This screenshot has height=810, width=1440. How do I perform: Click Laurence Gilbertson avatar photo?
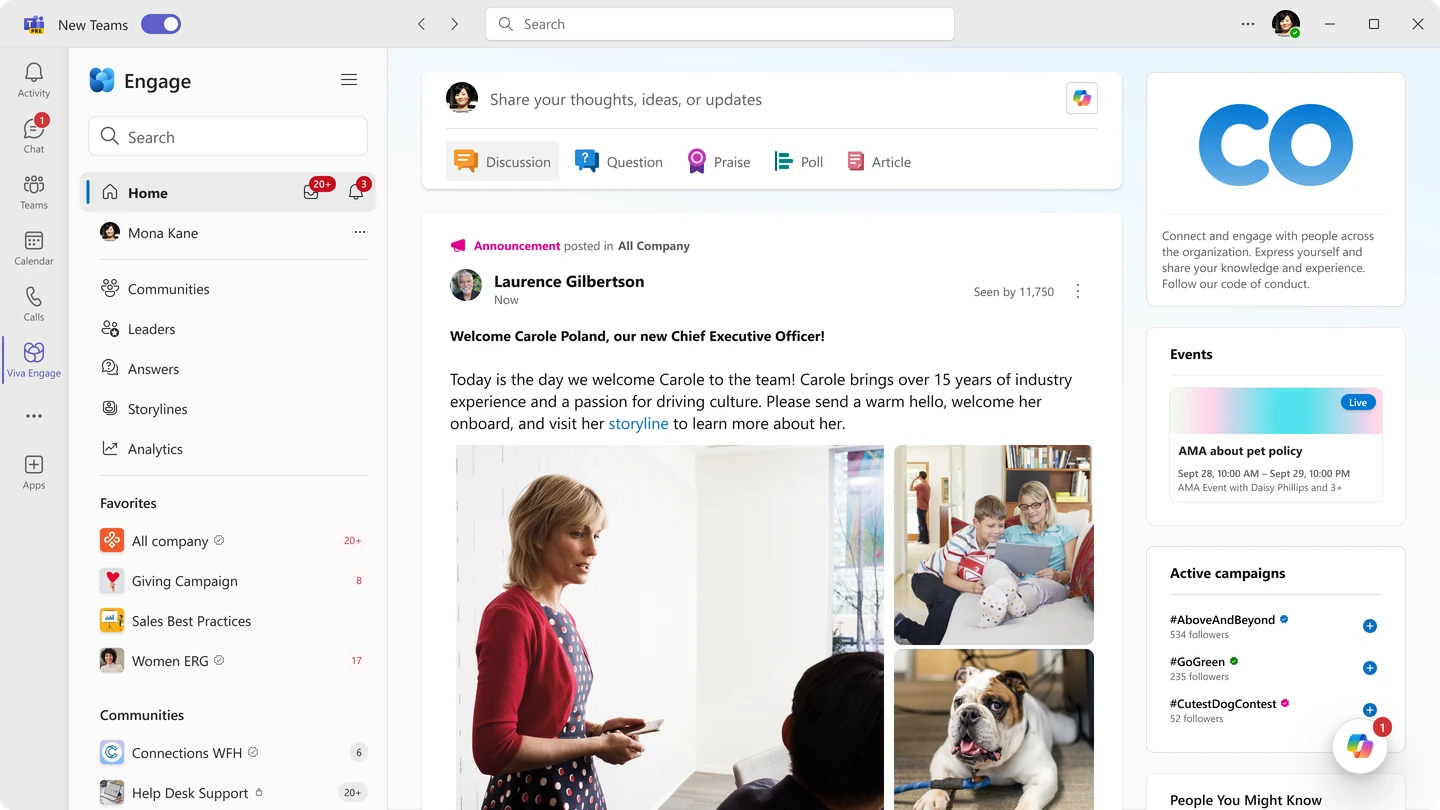point(466,285)
